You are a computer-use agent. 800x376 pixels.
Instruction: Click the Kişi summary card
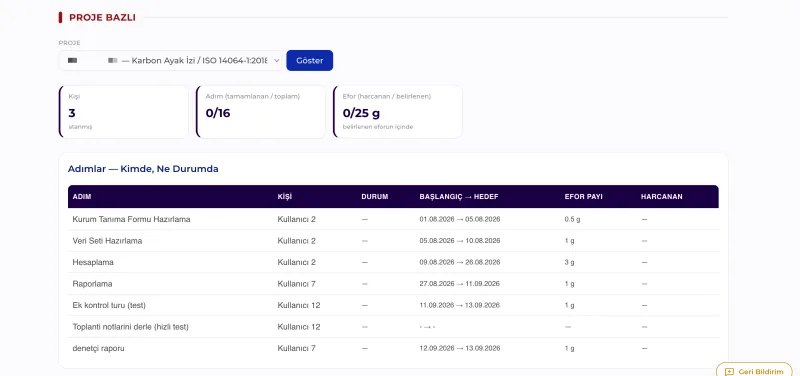click(123, 112)
